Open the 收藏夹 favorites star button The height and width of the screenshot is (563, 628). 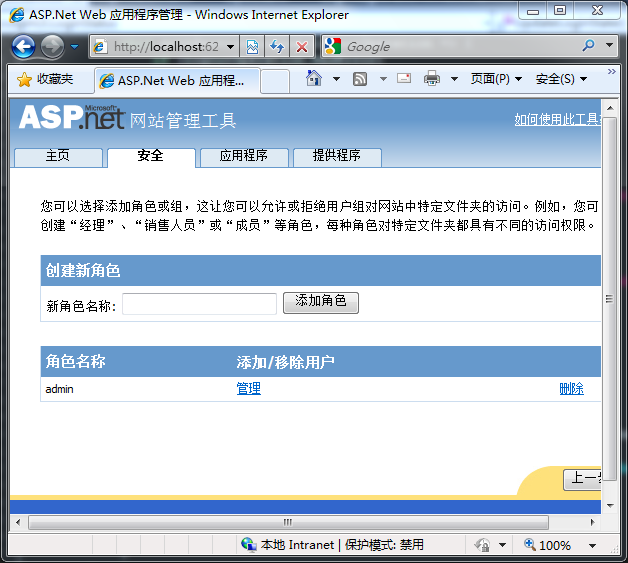[45, 79]
